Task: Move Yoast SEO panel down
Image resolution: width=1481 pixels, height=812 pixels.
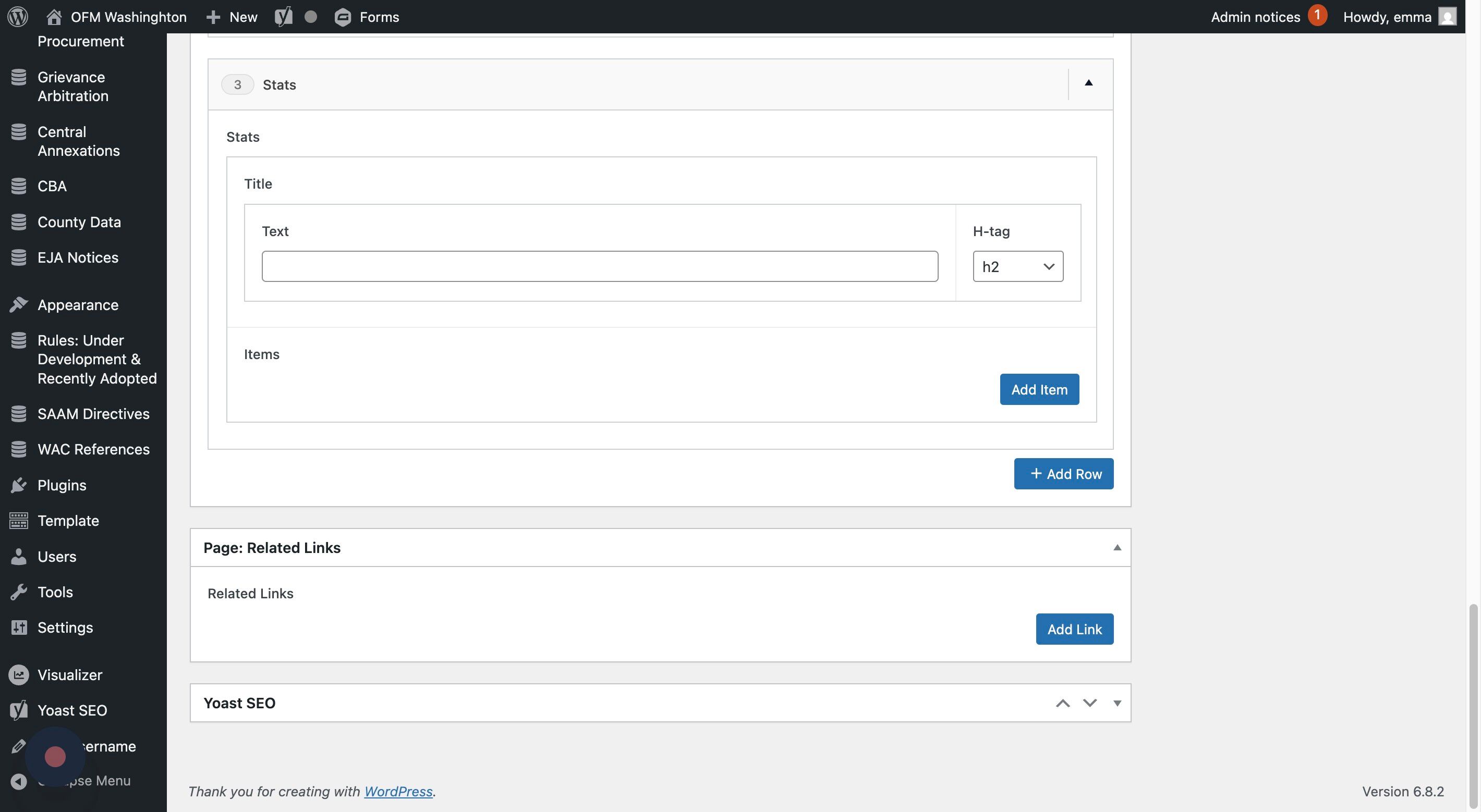Action: 1089,704
